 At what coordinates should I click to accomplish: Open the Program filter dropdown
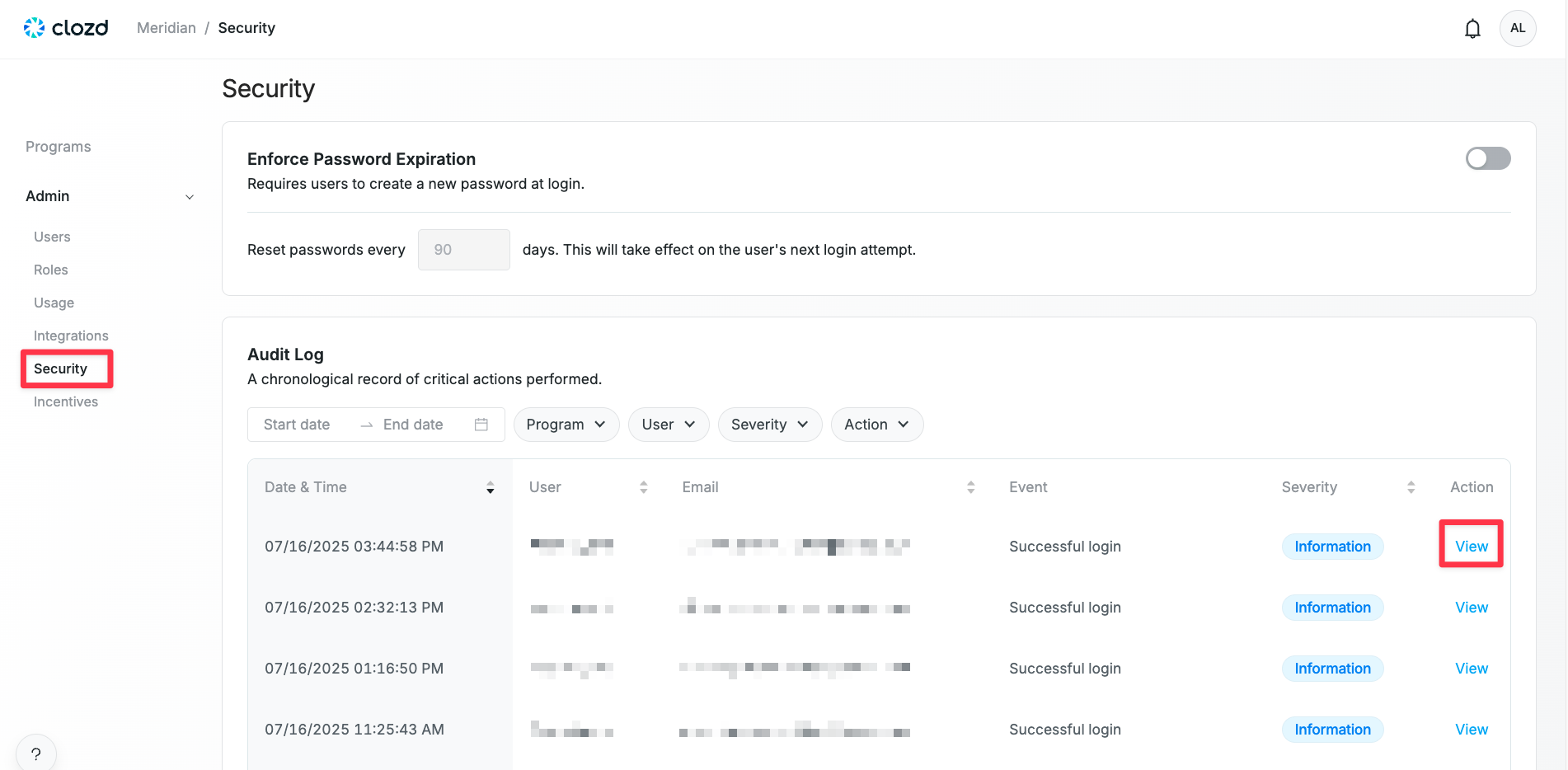pyautogui.click(x=566, y=425)
